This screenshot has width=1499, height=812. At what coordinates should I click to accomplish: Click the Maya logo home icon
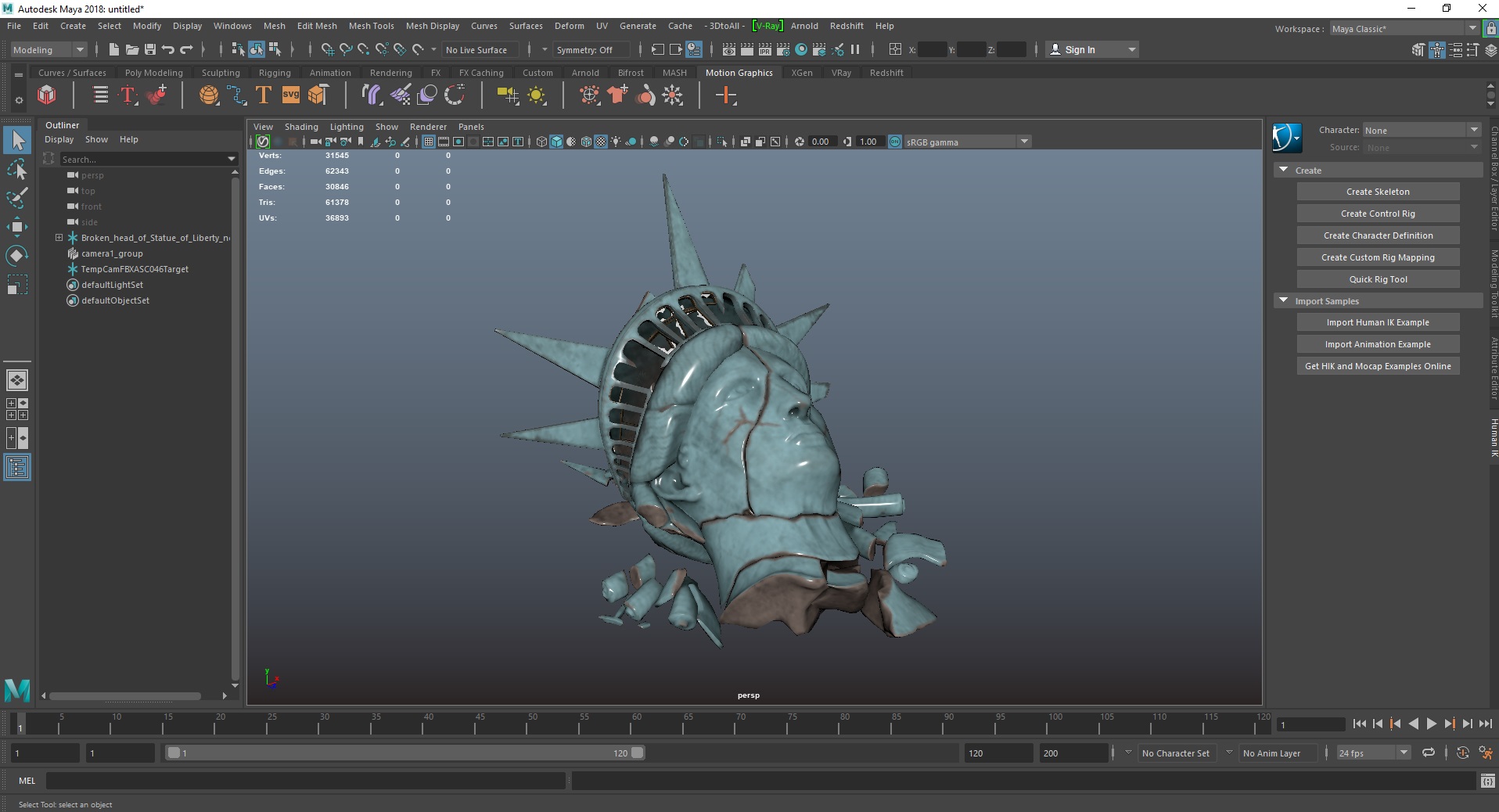(x=17, y=690)
